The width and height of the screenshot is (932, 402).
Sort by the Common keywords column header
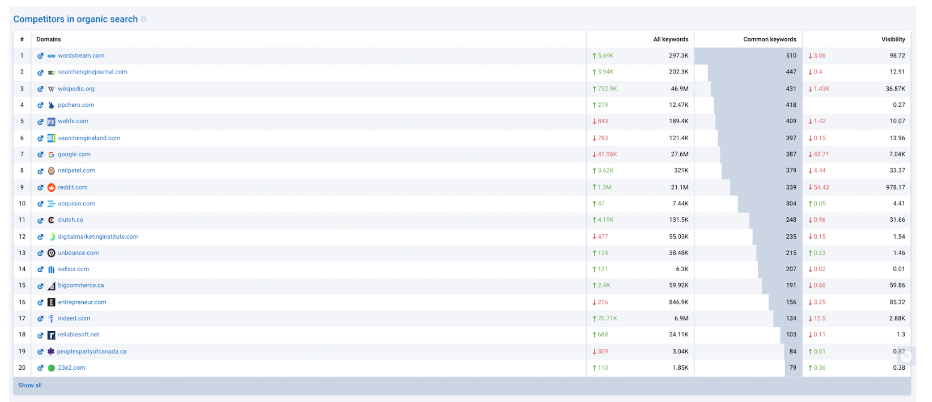coord(770,39)
